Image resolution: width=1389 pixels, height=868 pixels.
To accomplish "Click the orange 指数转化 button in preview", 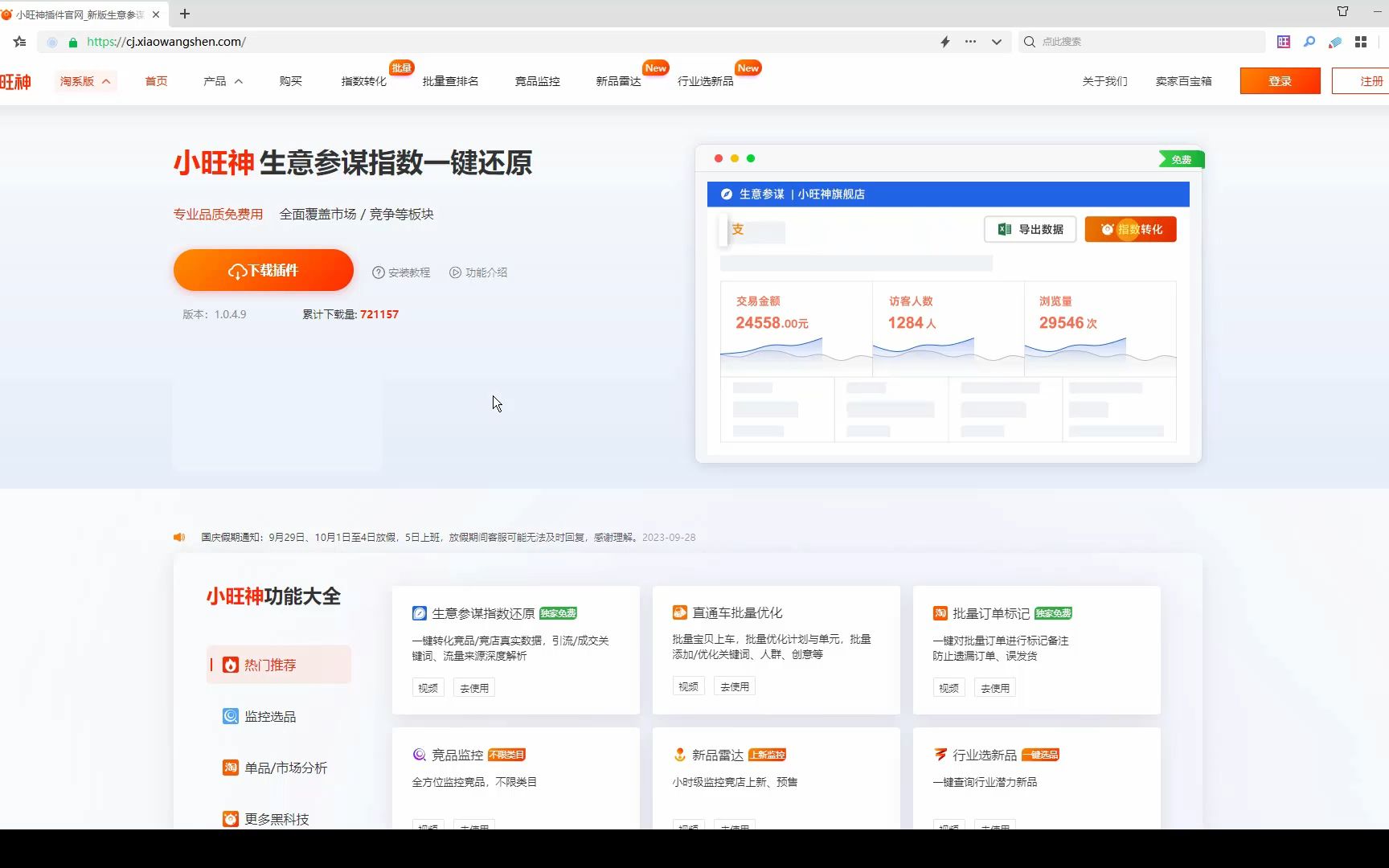I will (x=1130, y=229).
